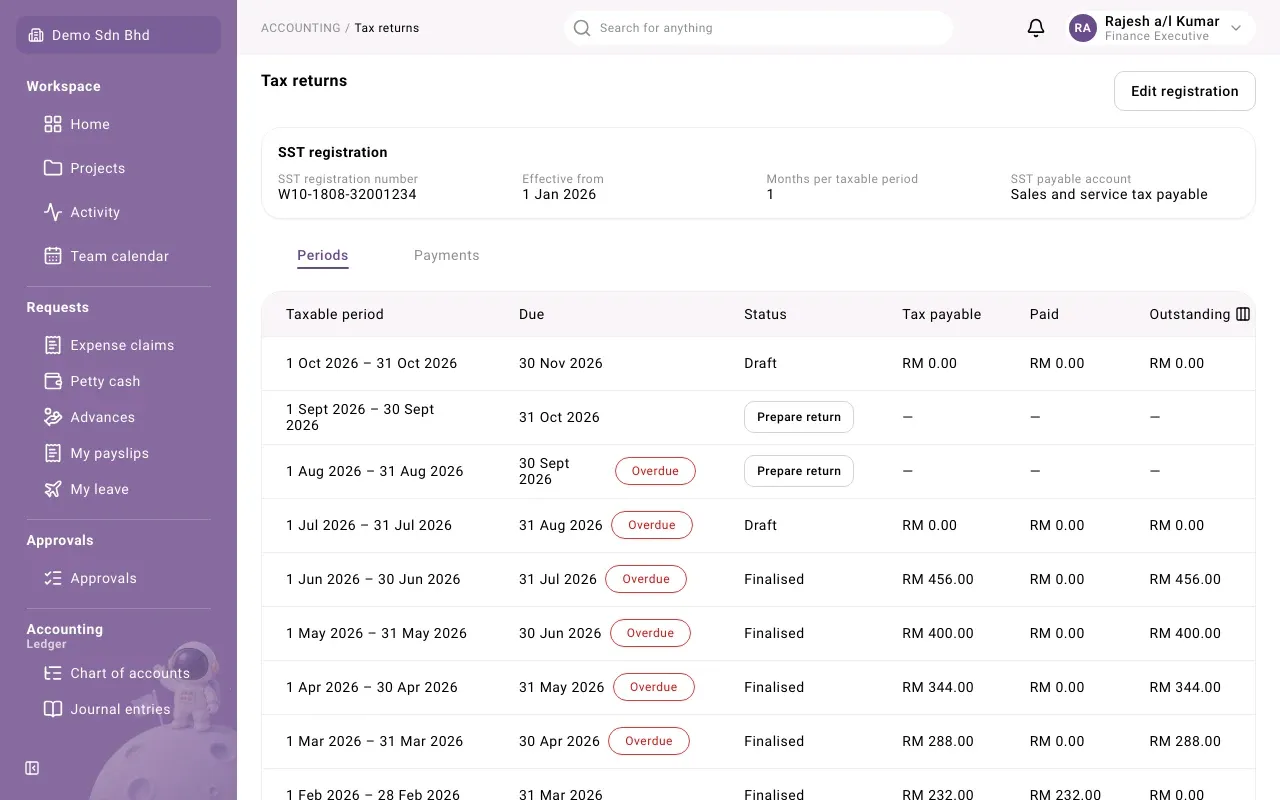Viewport: 1280px width, 800px height.
Task: Click the RM 456.00 outstanding amount
Action: click(x=1185, y=579)
